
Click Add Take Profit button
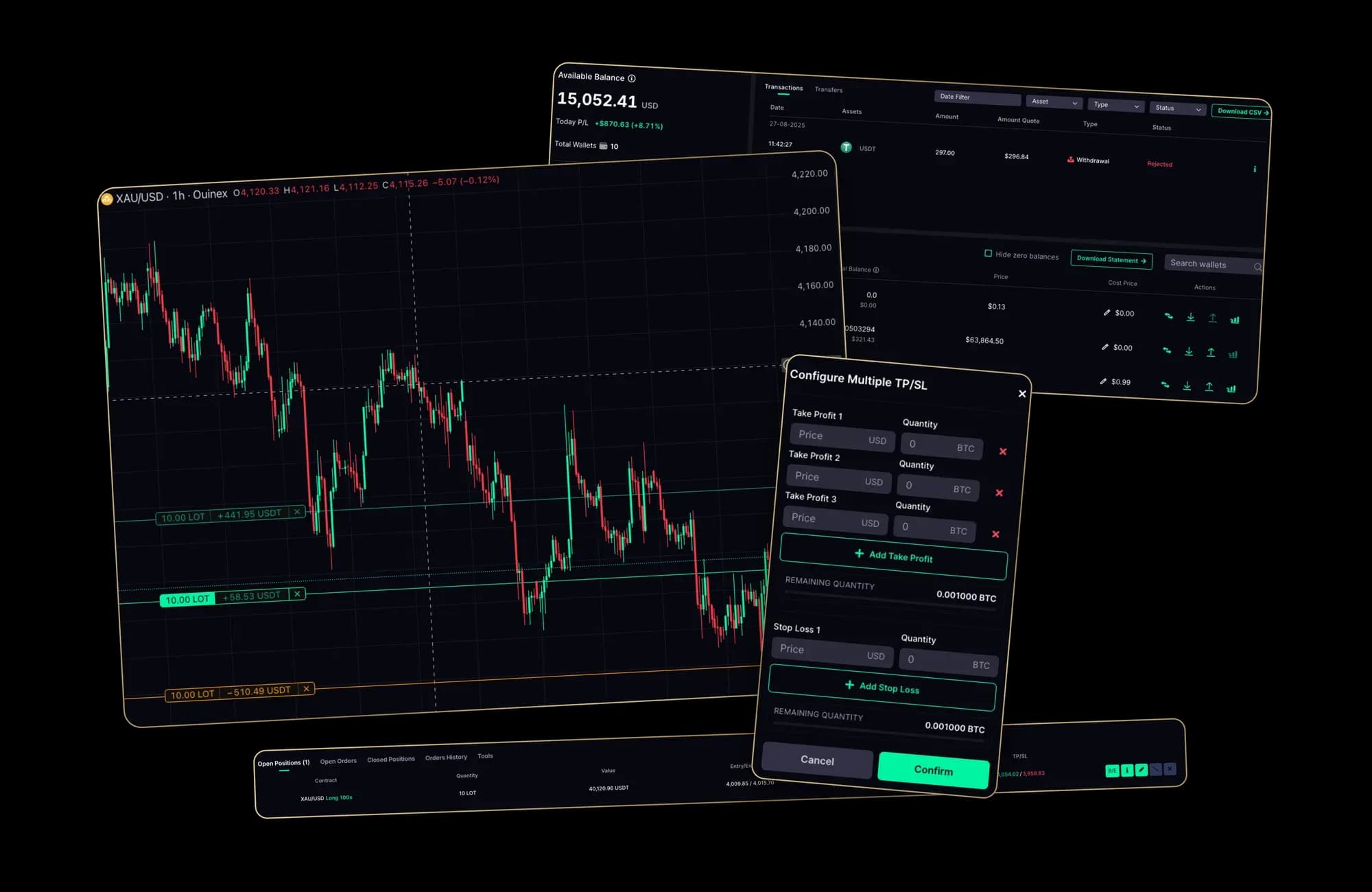(894, 556)
